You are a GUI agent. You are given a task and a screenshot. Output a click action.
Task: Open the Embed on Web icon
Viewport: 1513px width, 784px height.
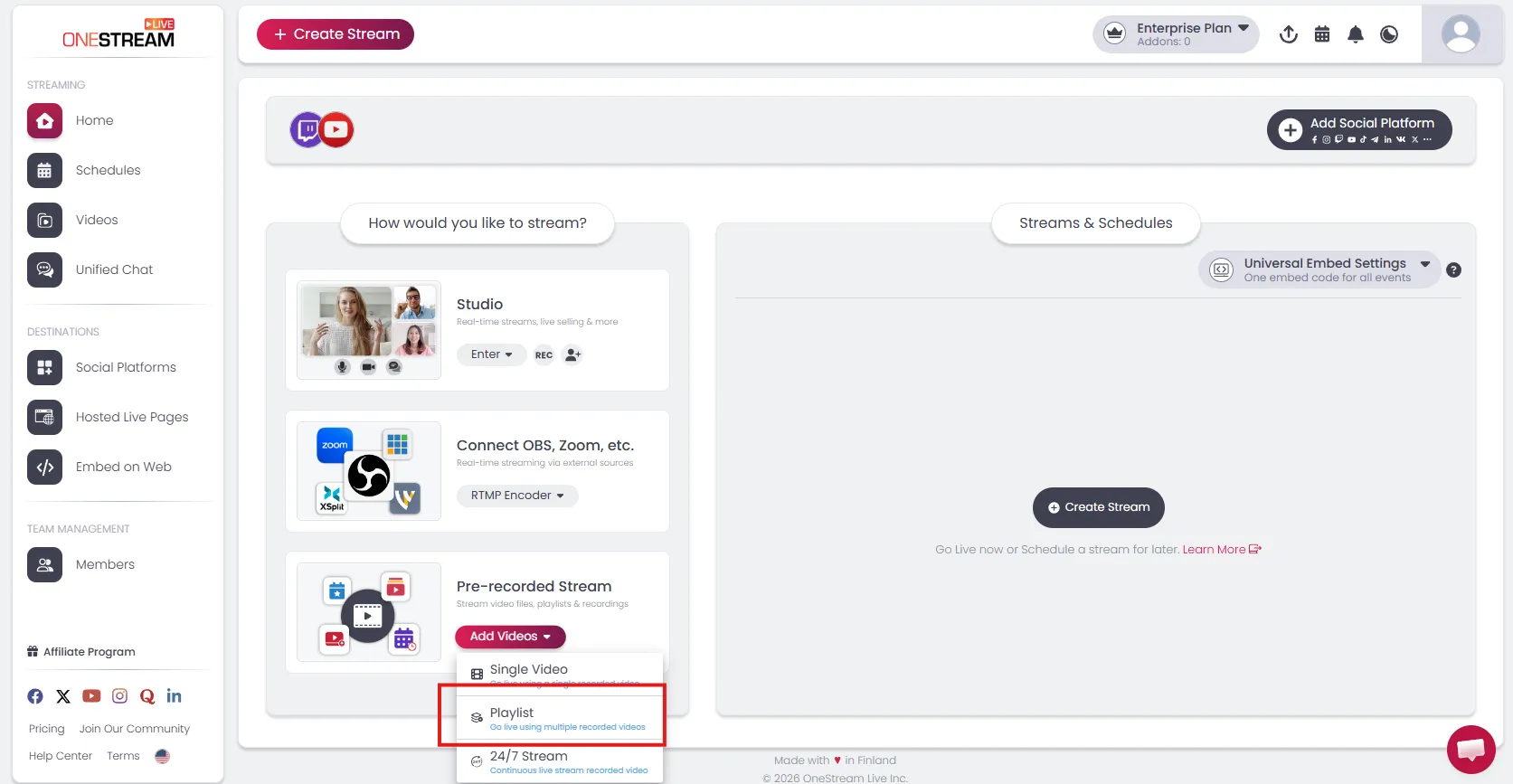tap(44, 467)
